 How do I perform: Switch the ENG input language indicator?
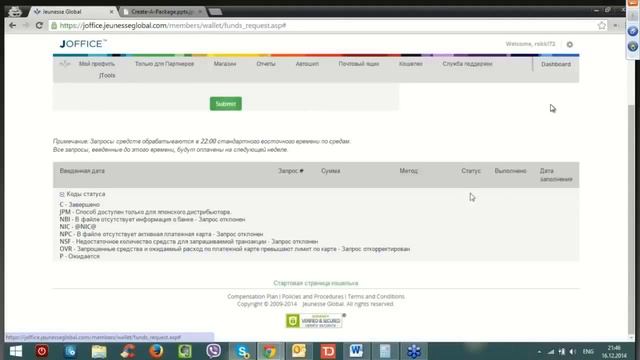coord(588,351)
